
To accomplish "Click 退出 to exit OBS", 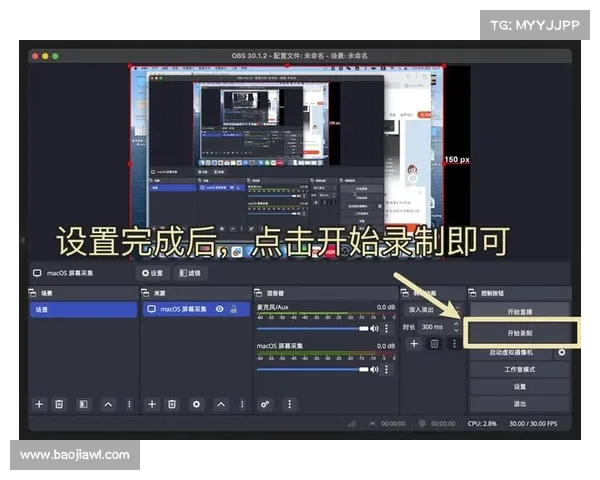I will (520, 404).
